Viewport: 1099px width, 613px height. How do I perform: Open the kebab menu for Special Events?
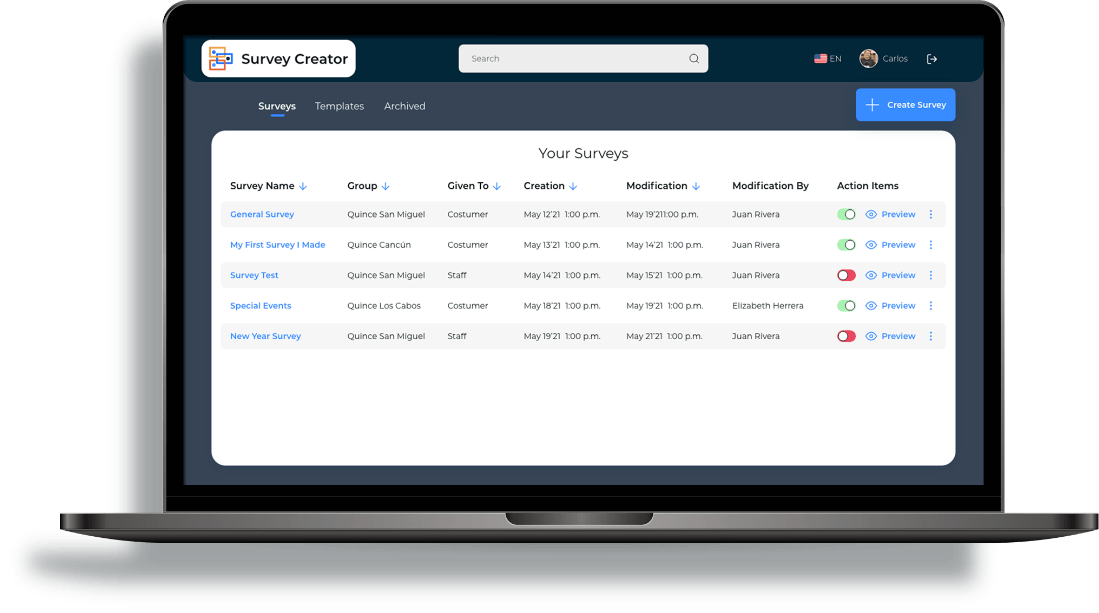pos(931,305)
